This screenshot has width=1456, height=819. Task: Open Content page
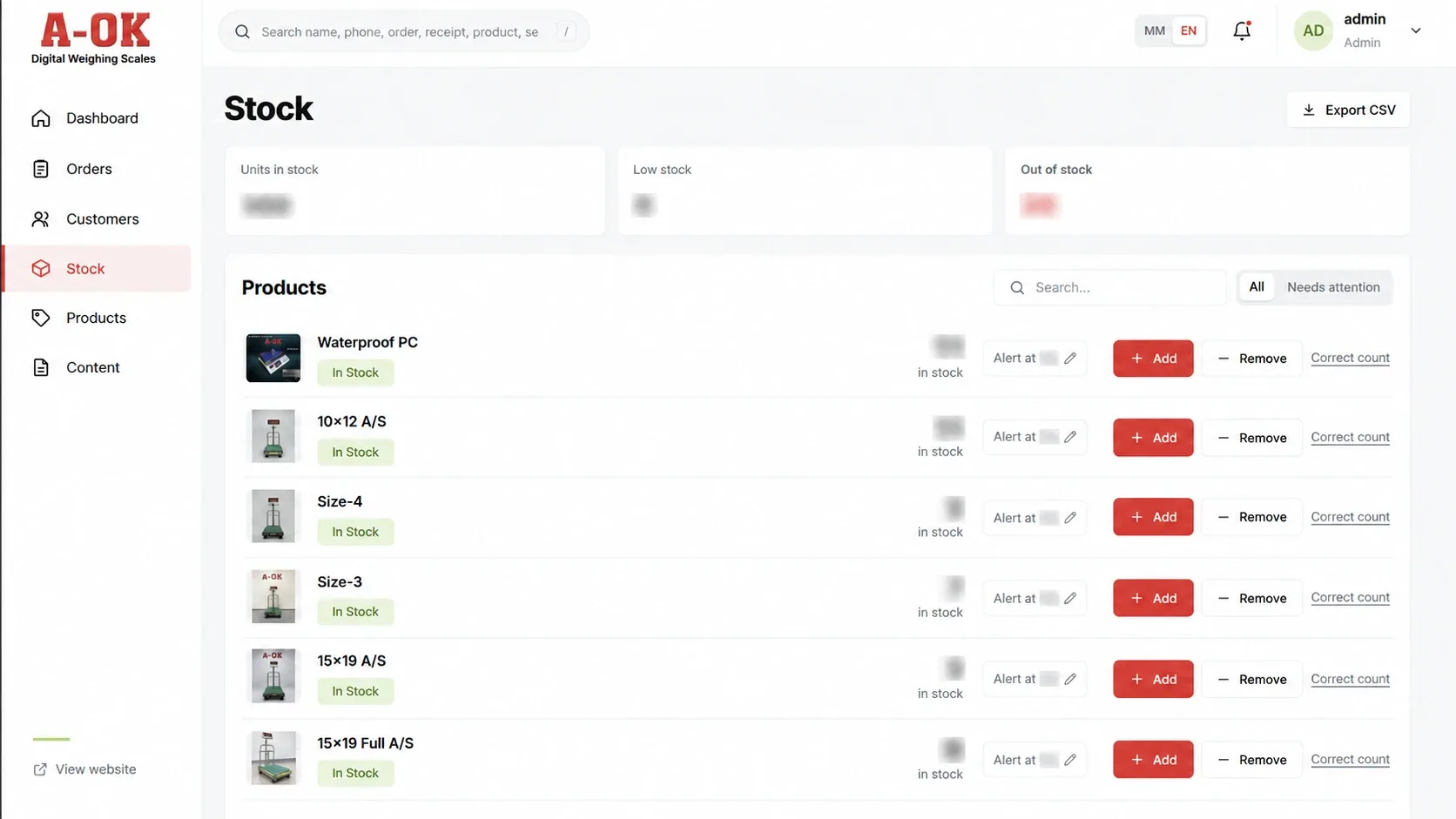click(98, 367)
